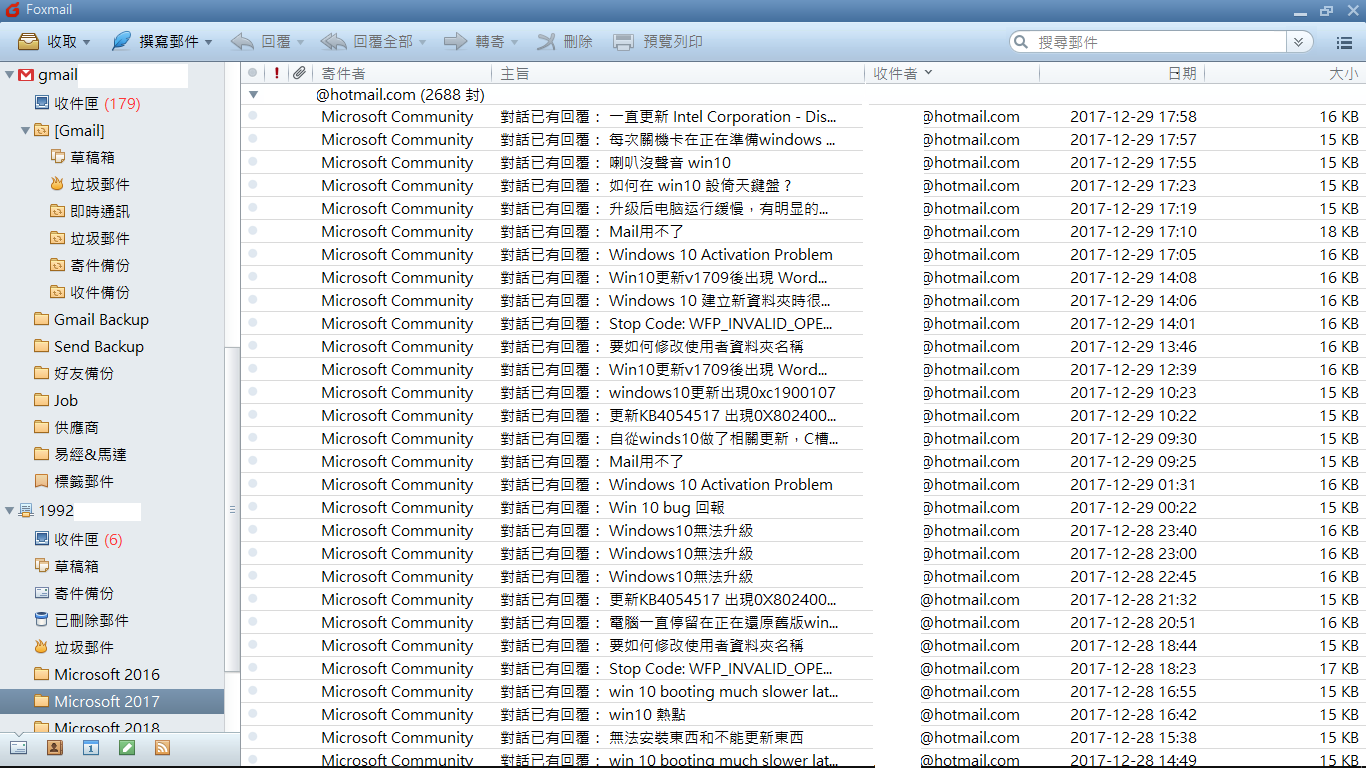This screenshot has height=768, width=1366.
Task: Collapse the [Gmail] folder group
Action: click(x=26, y=130)
